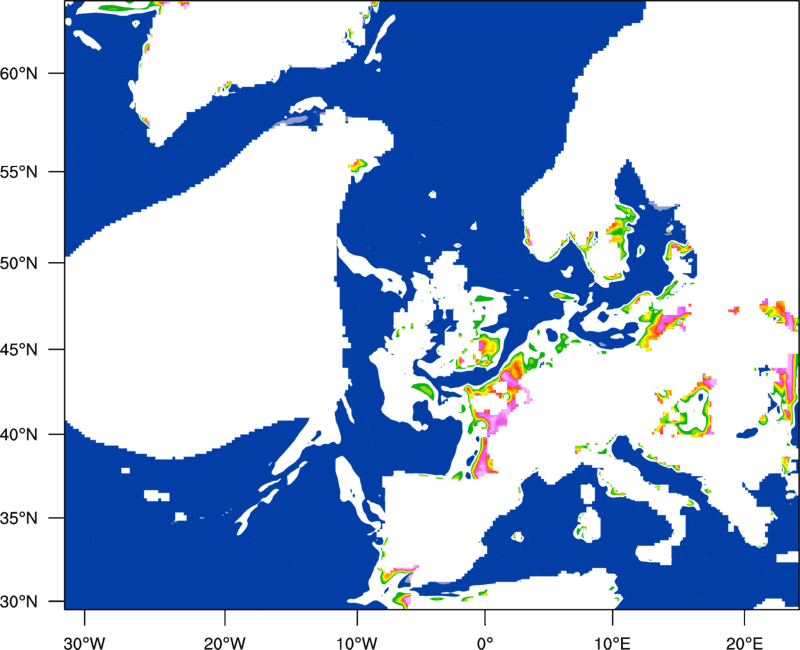Click the 30°W longitude label

coord(85,643)
